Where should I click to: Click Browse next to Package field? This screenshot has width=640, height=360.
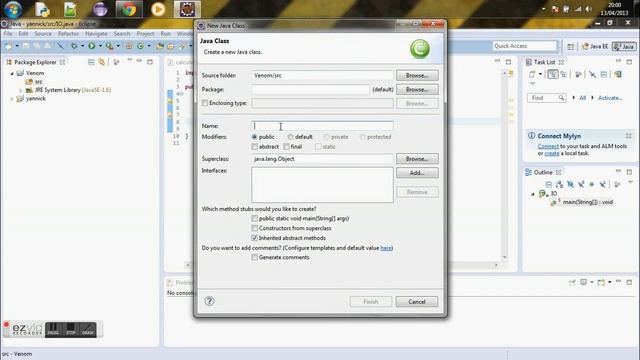pyautogui.click(x=417, y=89)
